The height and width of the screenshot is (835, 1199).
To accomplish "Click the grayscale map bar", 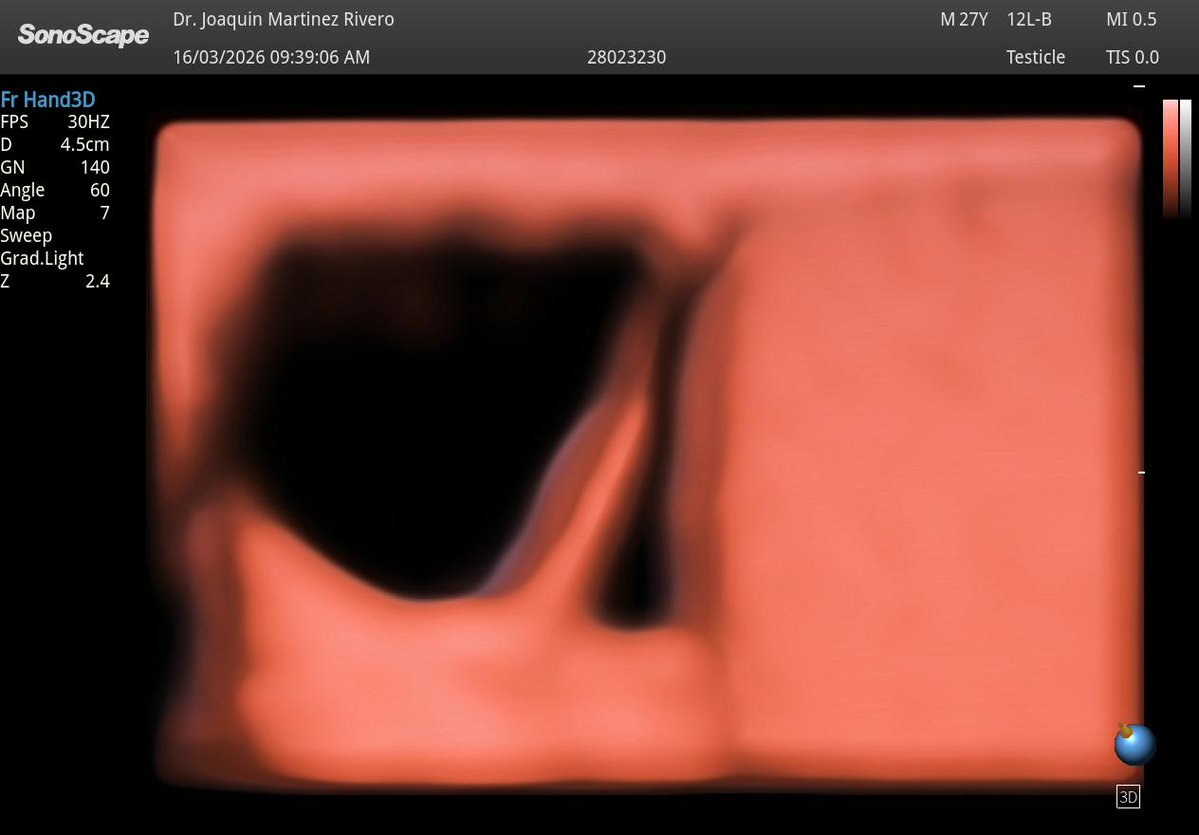I will click(x=1185, y=159).
